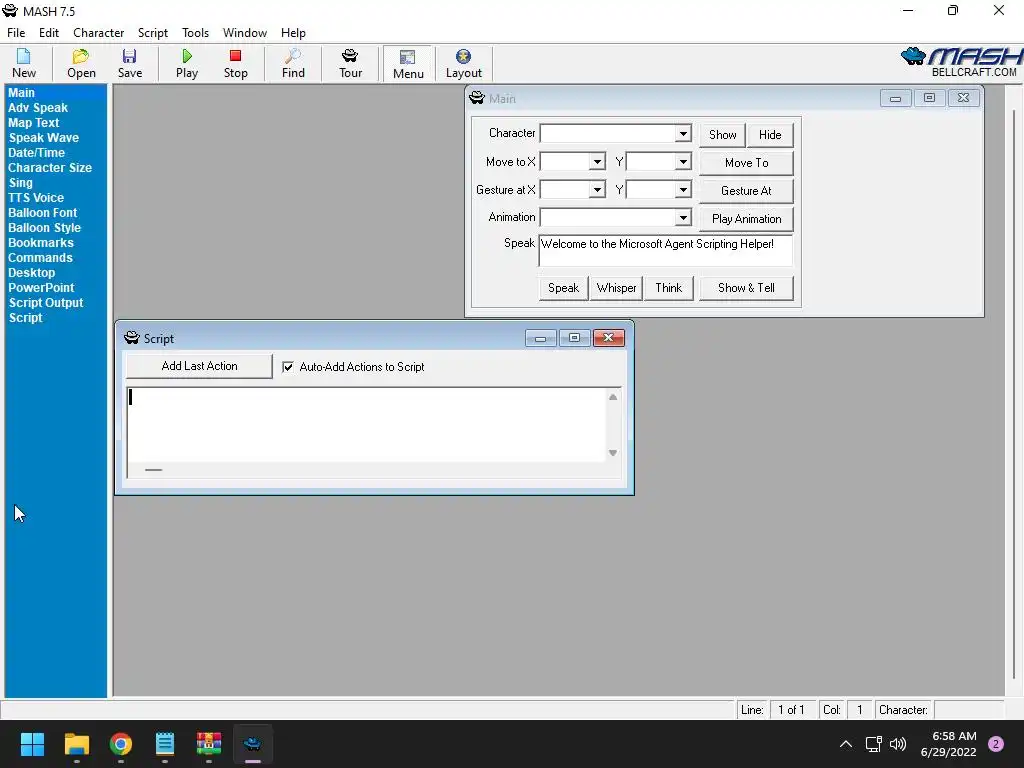Viewport: 1024px width, 768px height.
Task: Open the taskbar clock and date
Action: point(948,744)
